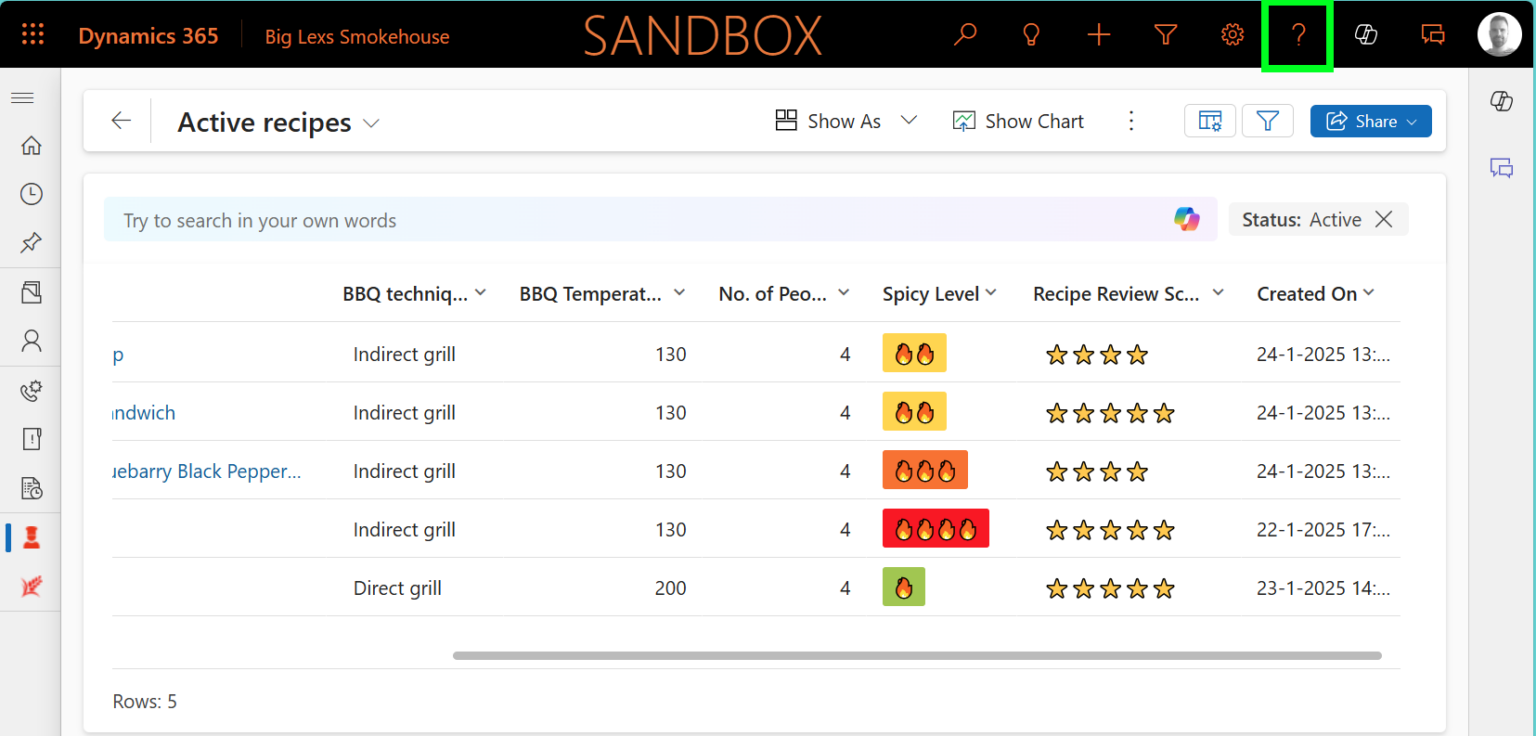
Task: Collapse the site map with the hamburger icon
Action: coord(22,98)
